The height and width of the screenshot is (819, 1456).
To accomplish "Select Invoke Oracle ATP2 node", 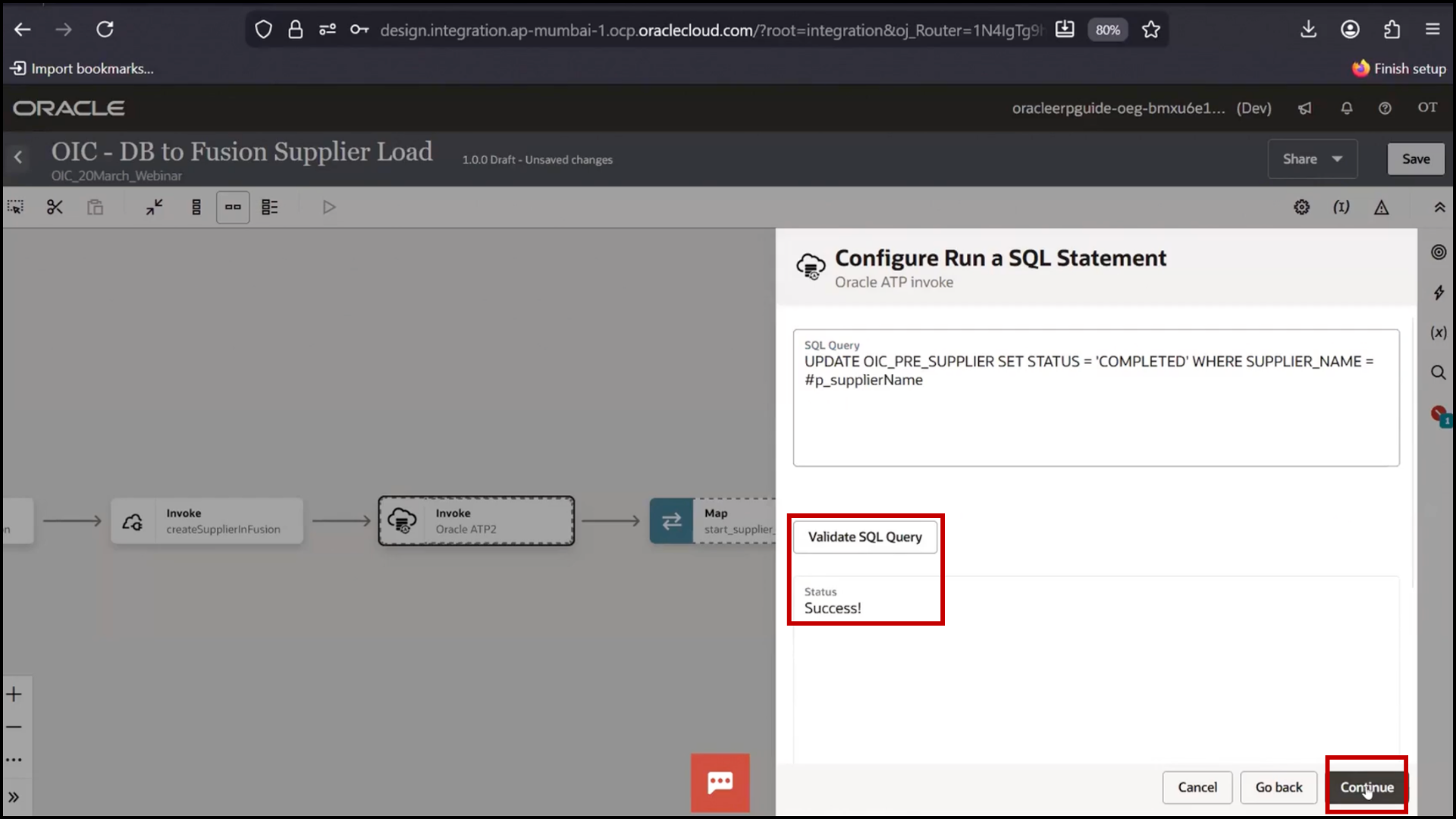I will (476, 521).
